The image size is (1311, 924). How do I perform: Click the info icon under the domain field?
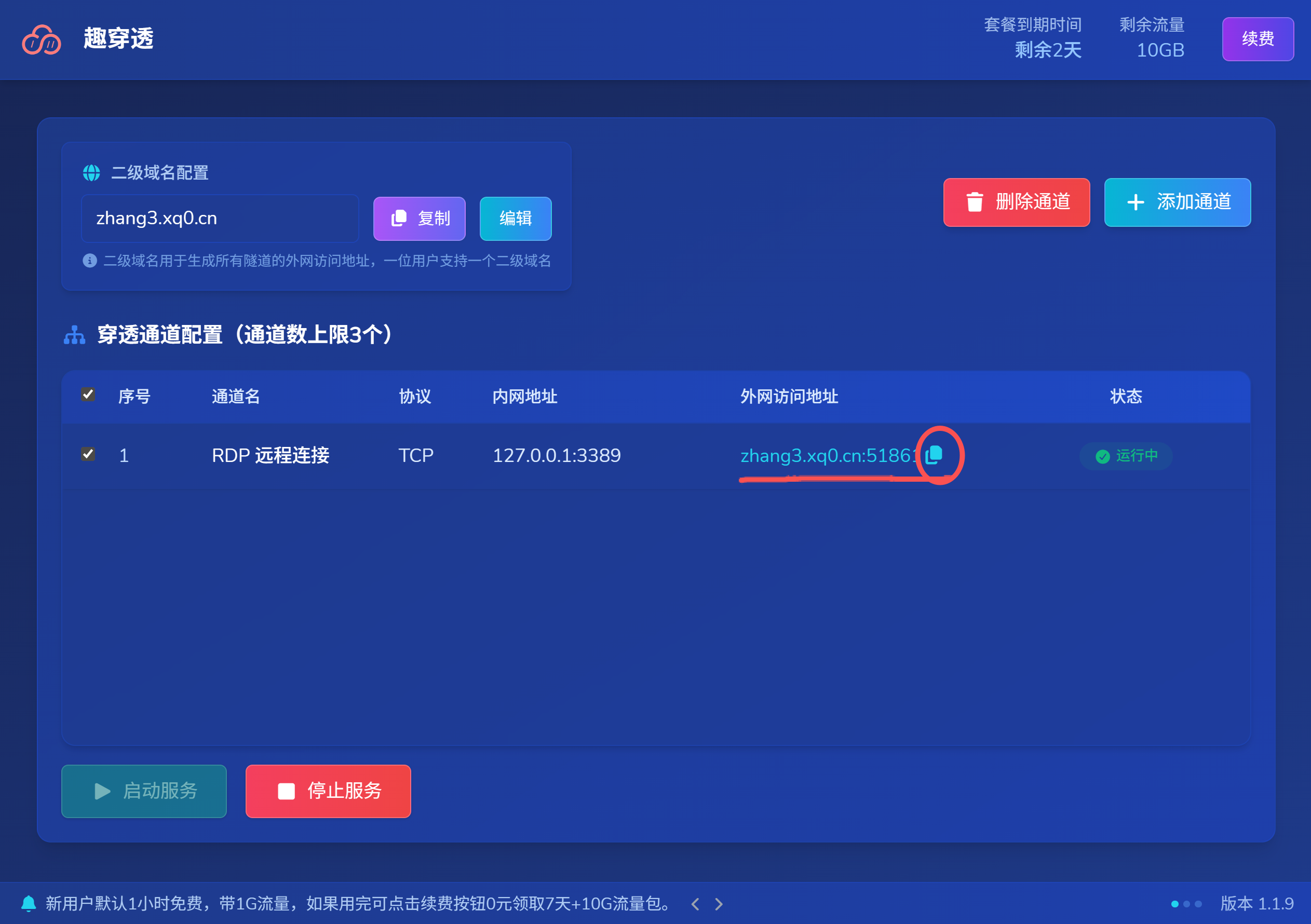(x=90, y=261)
